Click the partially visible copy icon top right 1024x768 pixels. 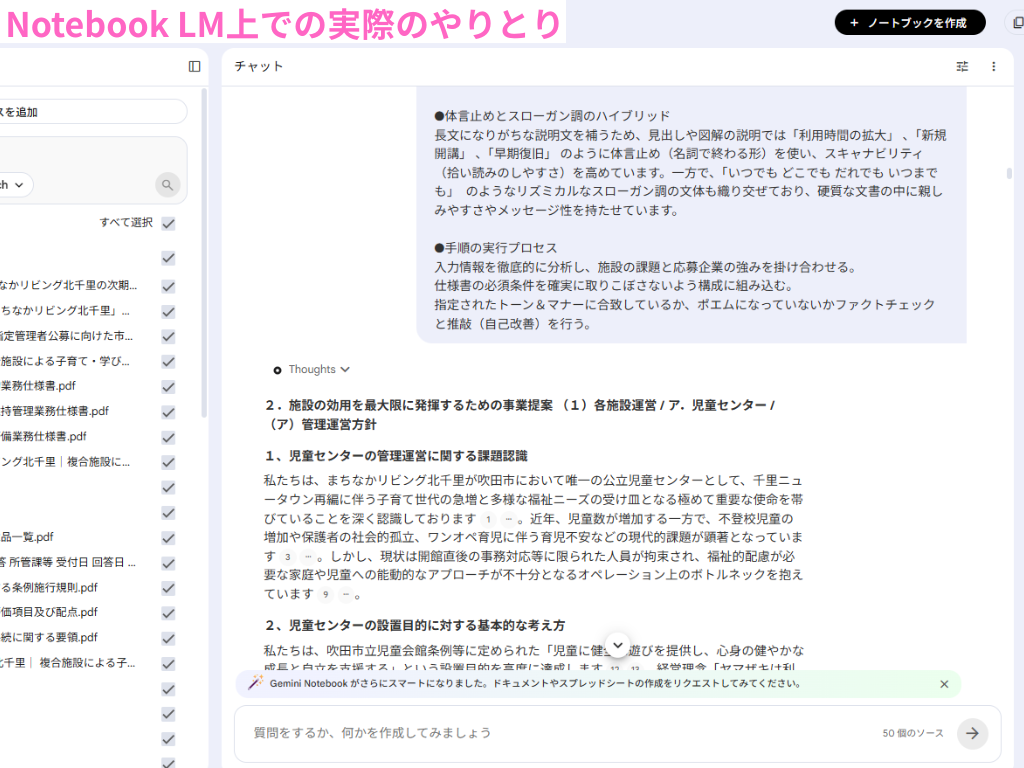pos(1016,23)
